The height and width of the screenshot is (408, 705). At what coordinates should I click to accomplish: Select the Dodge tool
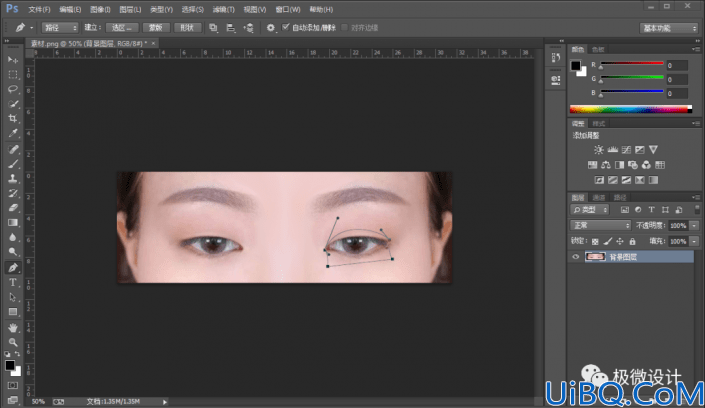pyautogui.click(x=13, y=252)
